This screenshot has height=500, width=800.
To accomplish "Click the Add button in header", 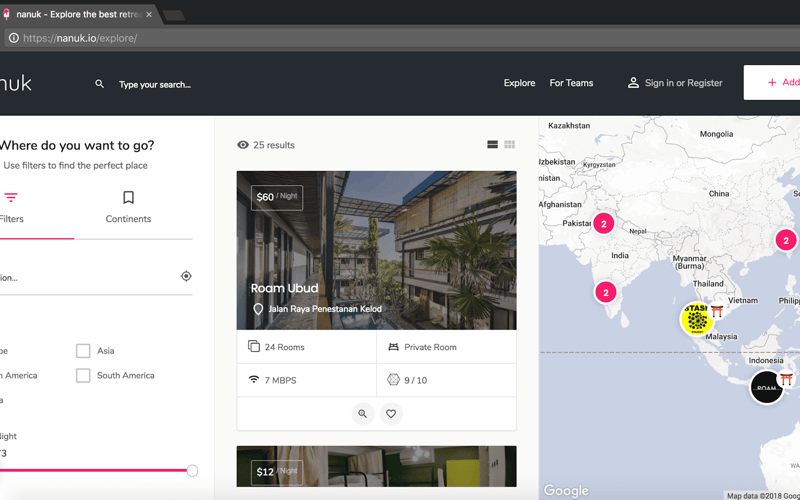I will point(772,82).
